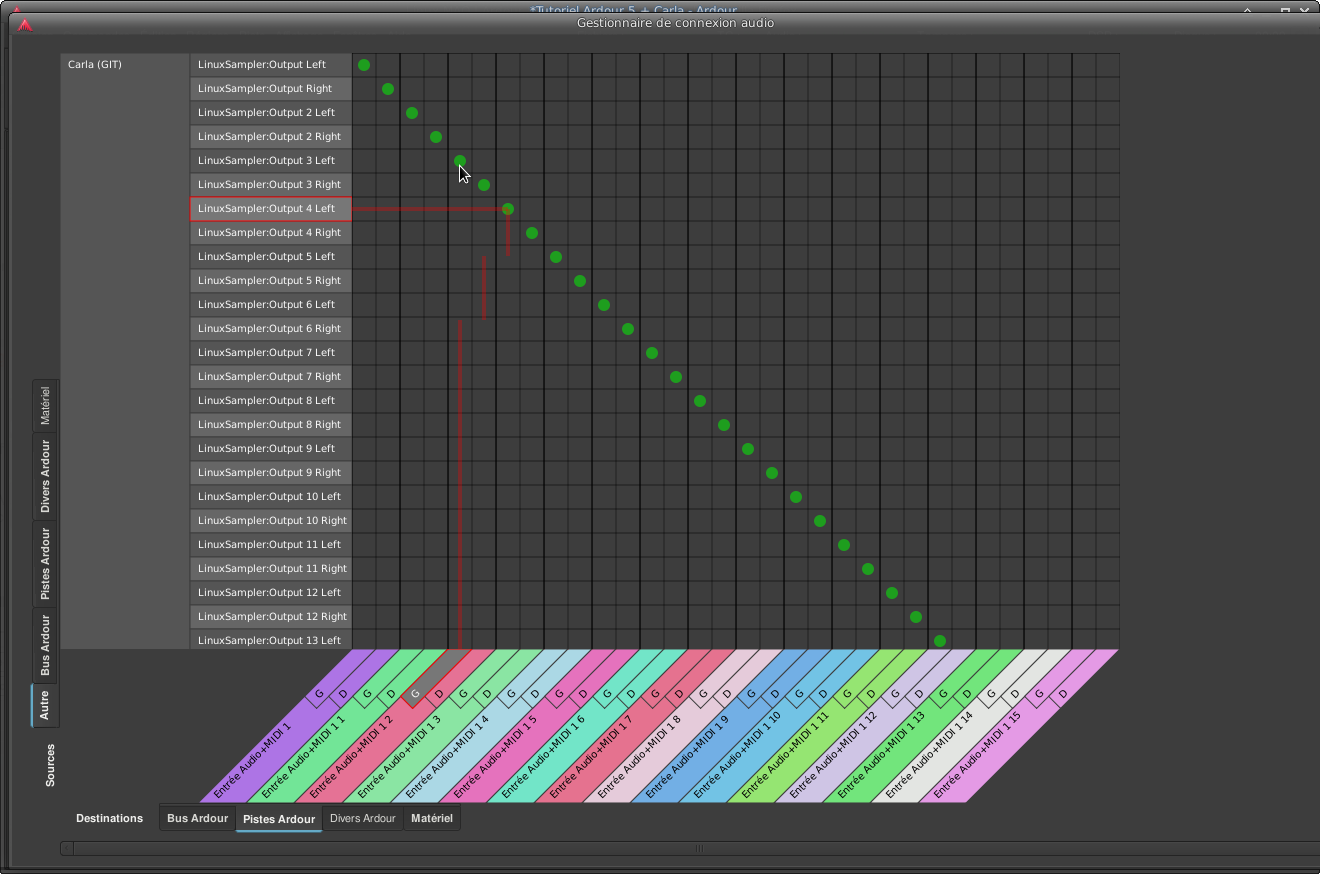
Task: Toggle the connection dot on Output Right row
Action: [x=388, y=89]
